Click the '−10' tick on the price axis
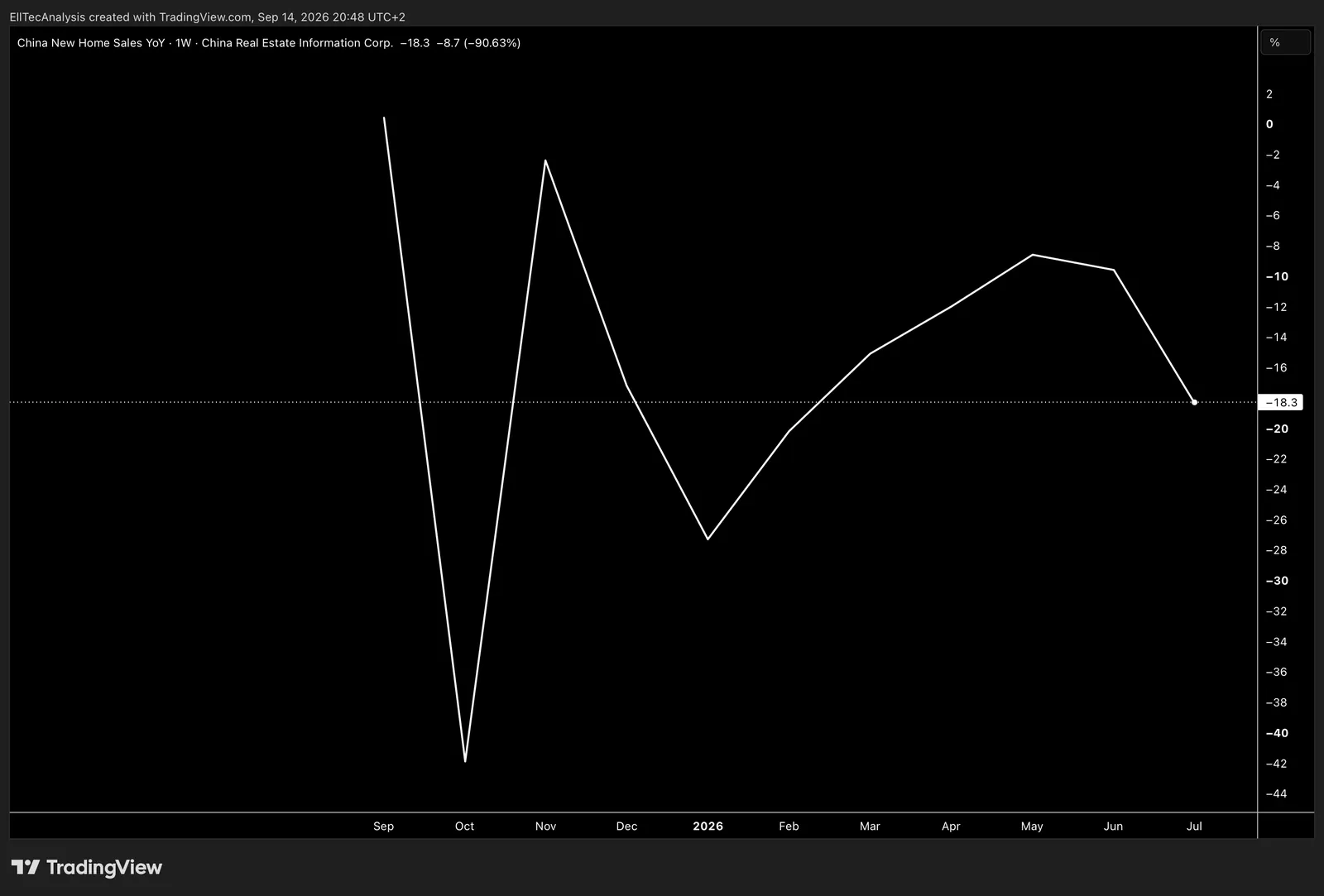 (1277, 276)
